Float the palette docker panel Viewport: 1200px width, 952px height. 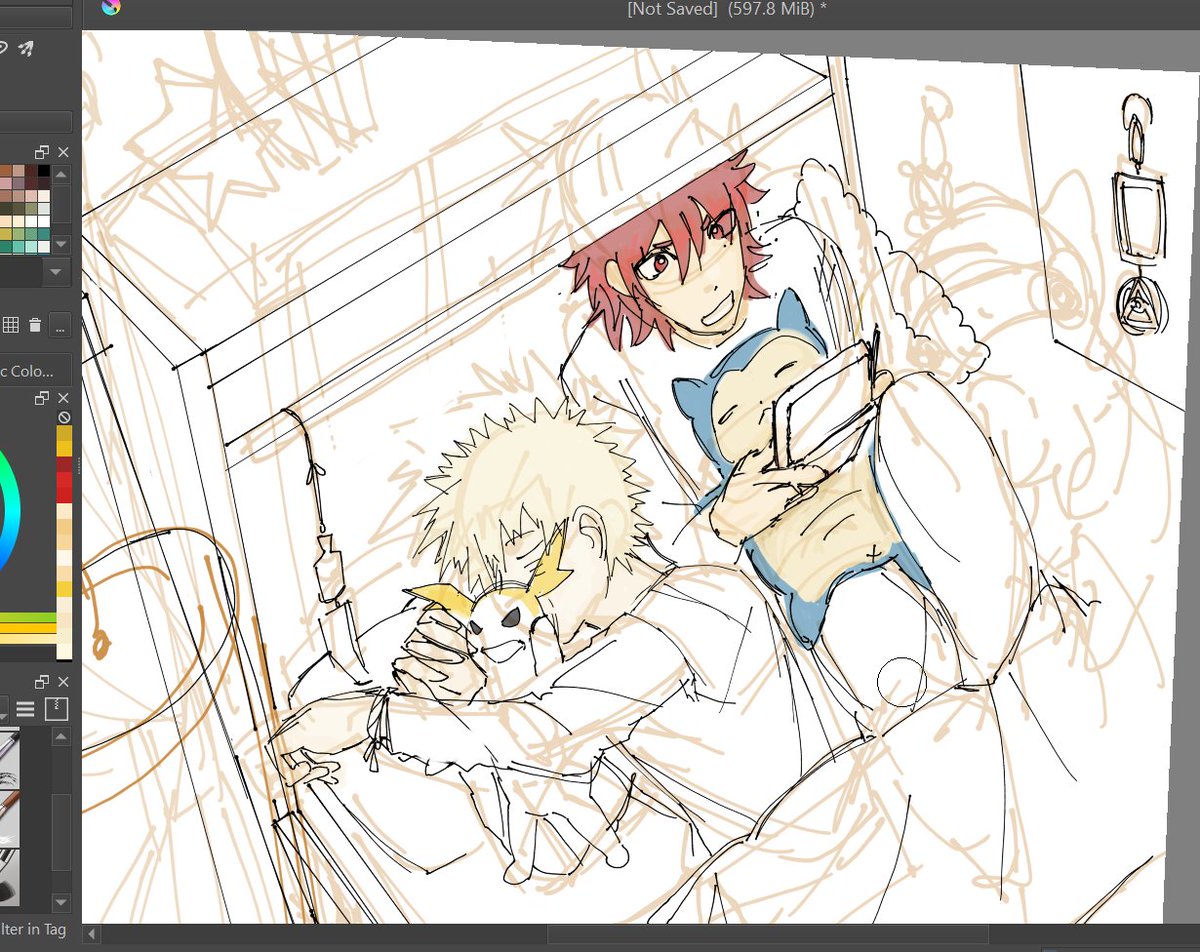click(42, 152)
